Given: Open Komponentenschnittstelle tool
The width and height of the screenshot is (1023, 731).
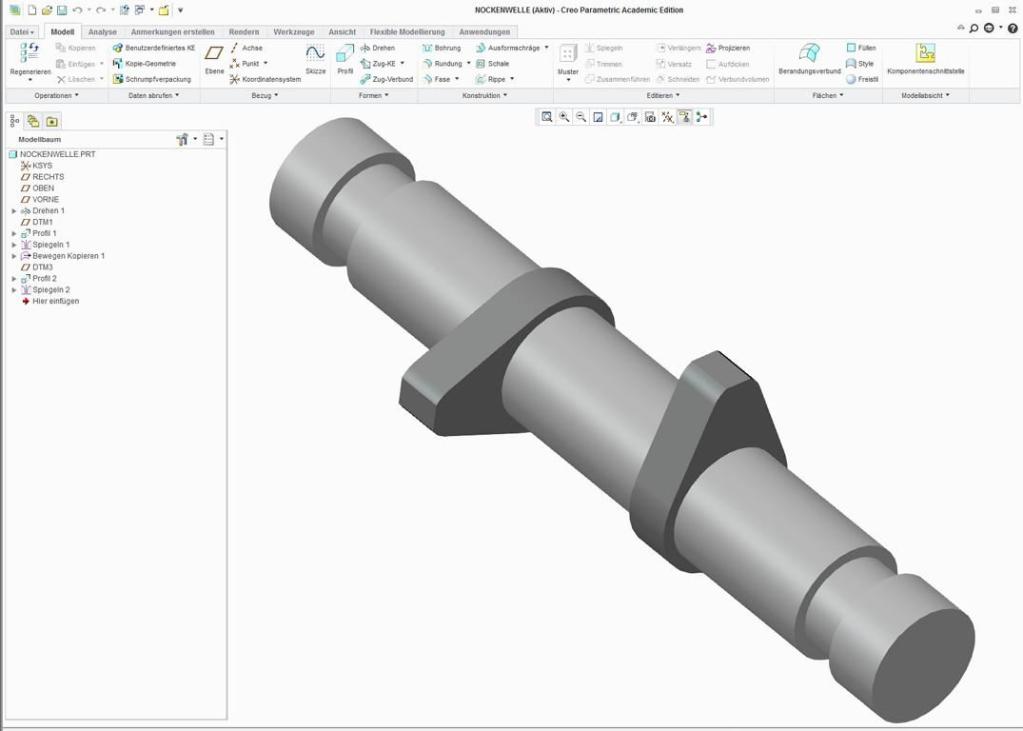Looking at the screenshot, I should (x=925, y=53).
